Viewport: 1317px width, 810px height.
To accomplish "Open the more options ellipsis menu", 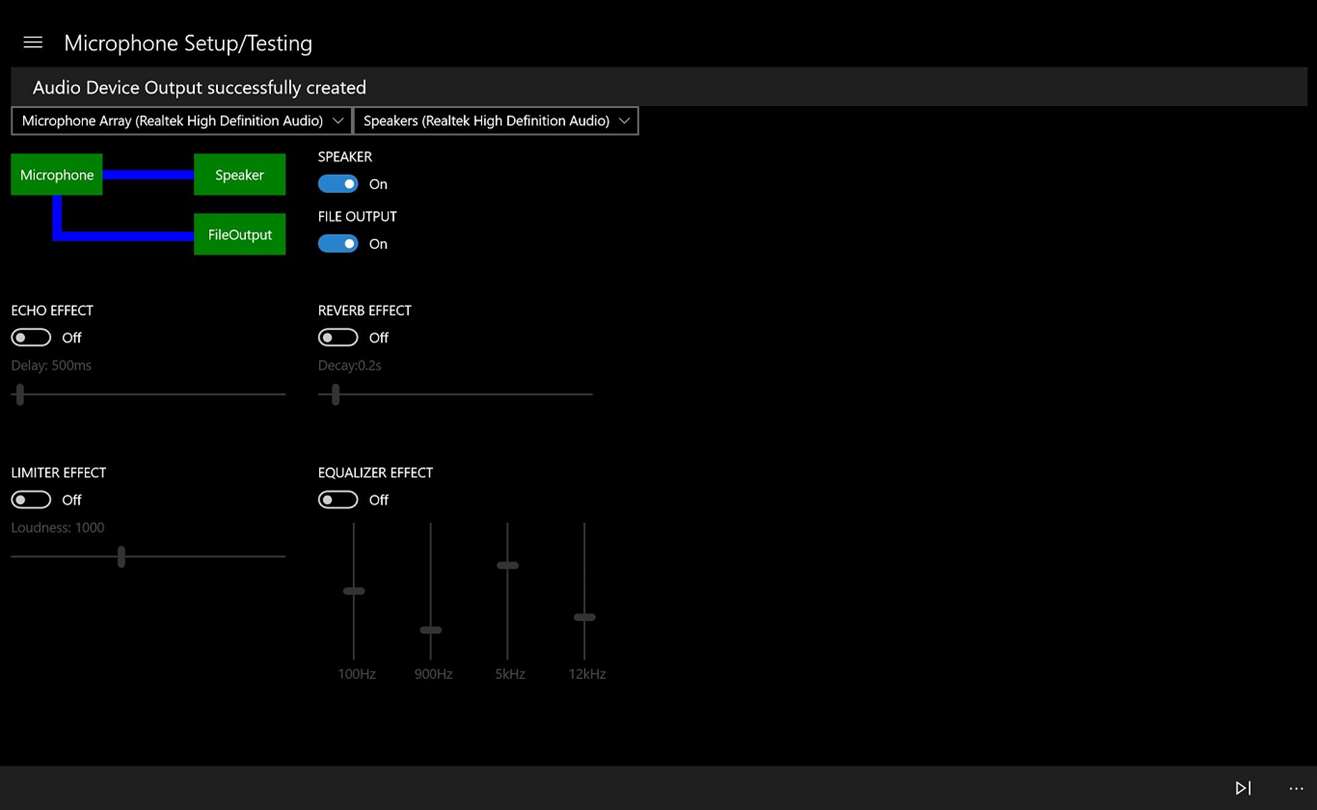I will tap(1296, 788).
